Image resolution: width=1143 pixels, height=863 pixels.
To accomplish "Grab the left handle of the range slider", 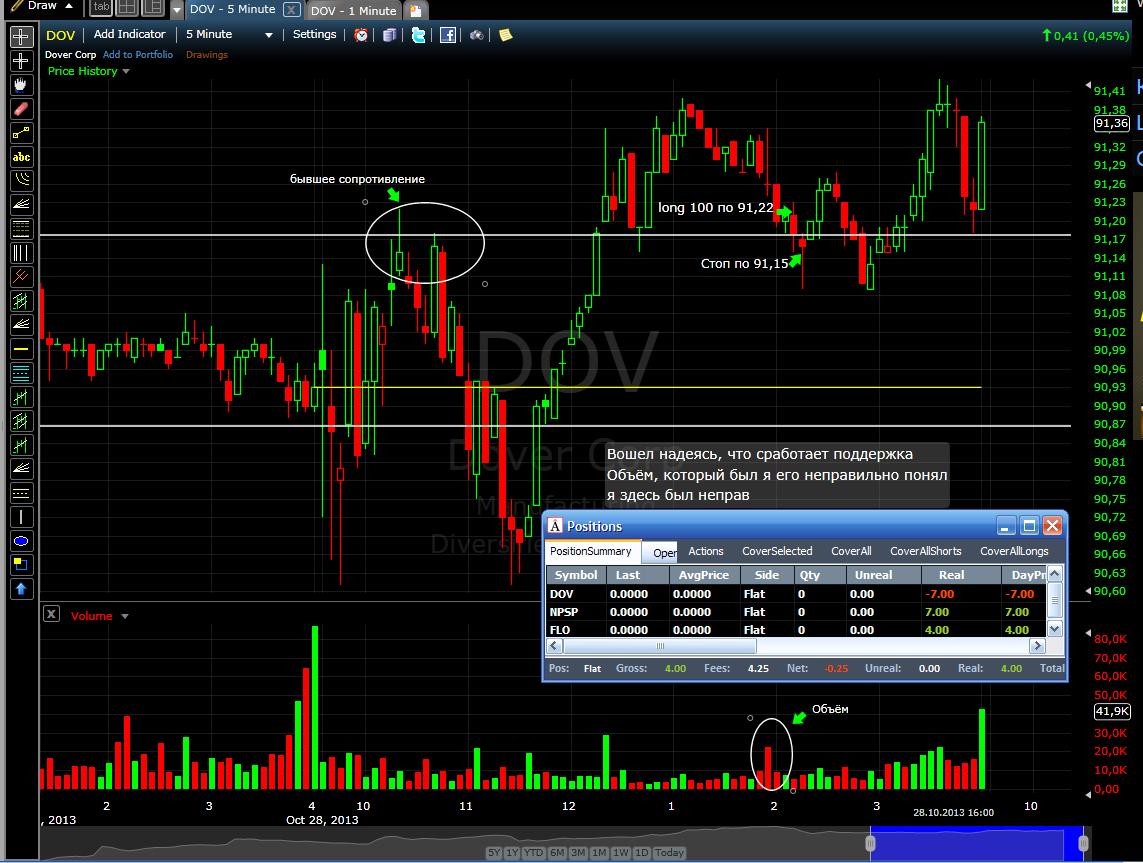I will [x=870, y=843].
